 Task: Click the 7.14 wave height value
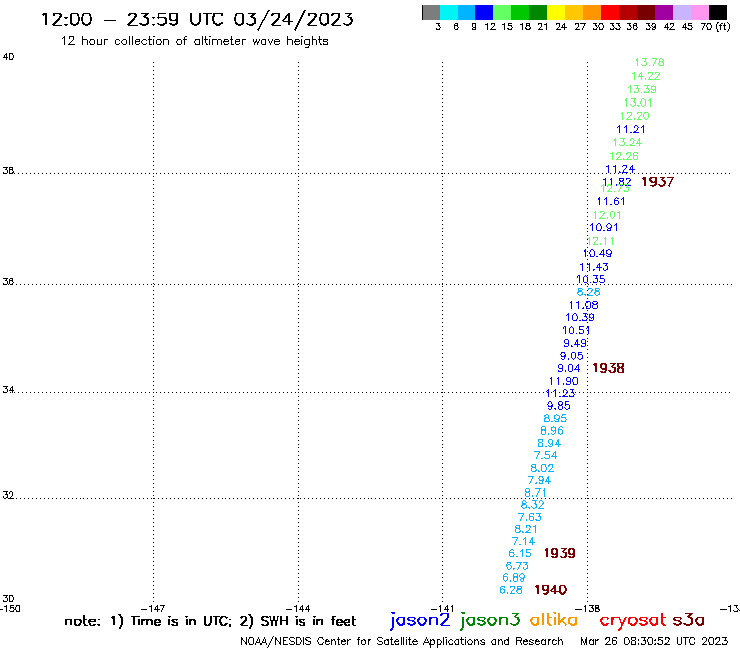pyautogui.click(x=523, y=541)
